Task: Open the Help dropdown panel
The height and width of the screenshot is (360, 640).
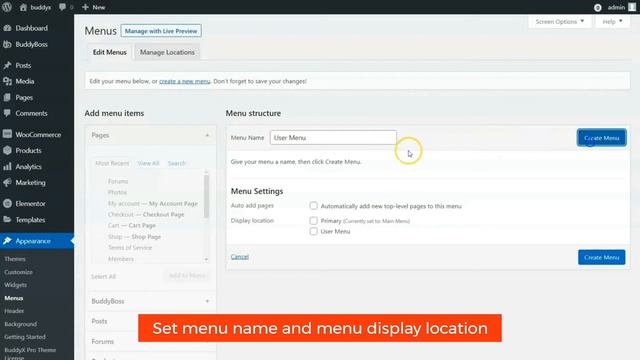Action: 612,22
